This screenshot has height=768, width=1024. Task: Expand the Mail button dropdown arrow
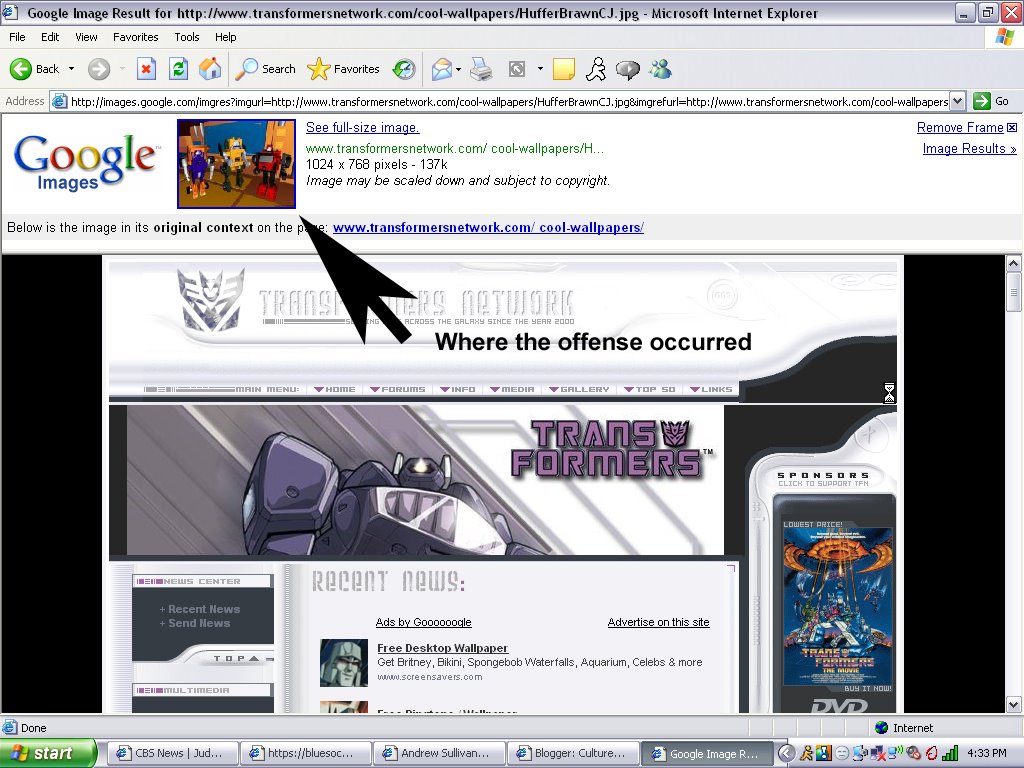[458, 69]
